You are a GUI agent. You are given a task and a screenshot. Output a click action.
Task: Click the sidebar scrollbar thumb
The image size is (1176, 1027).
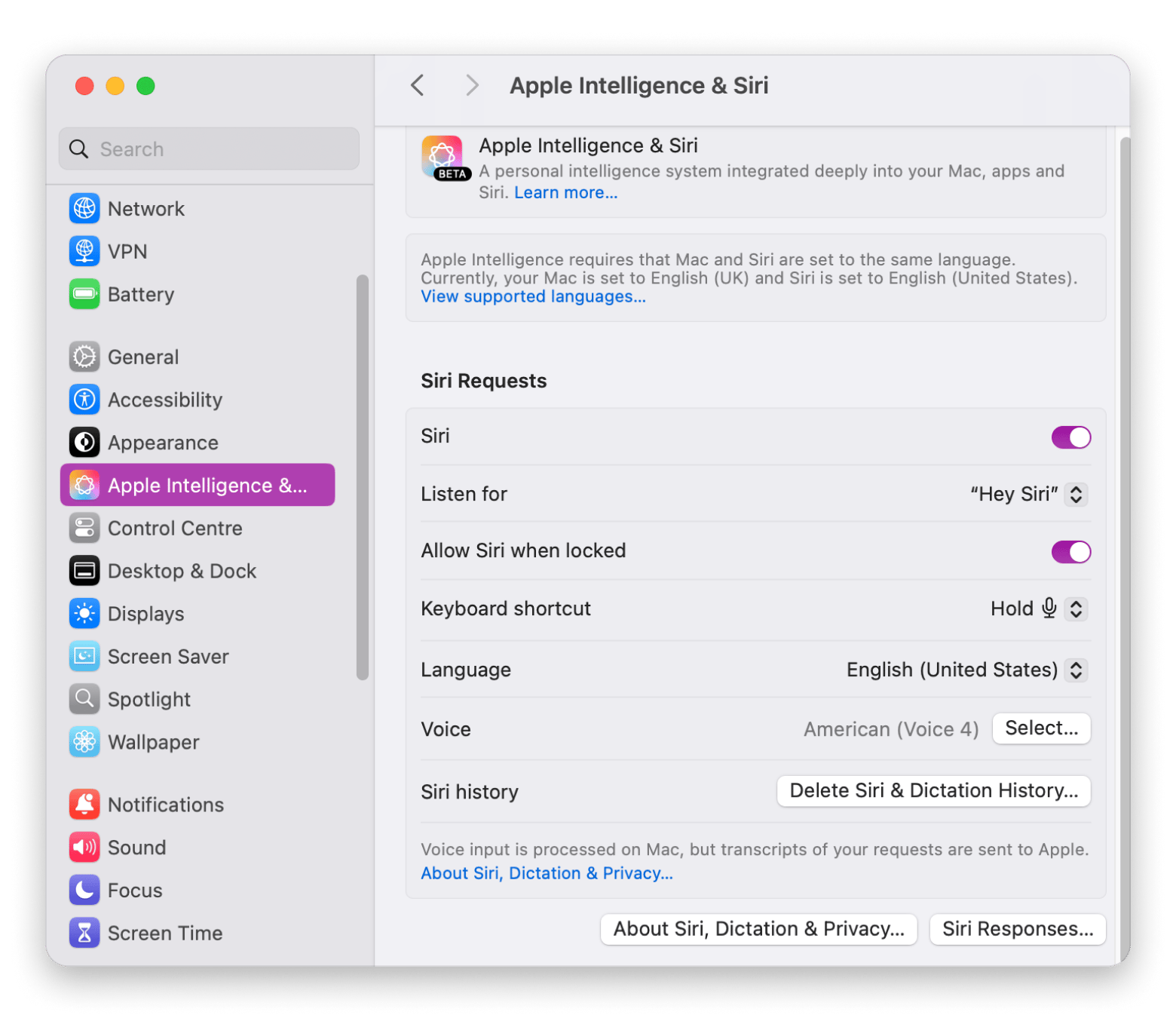(x=363, y=477)
